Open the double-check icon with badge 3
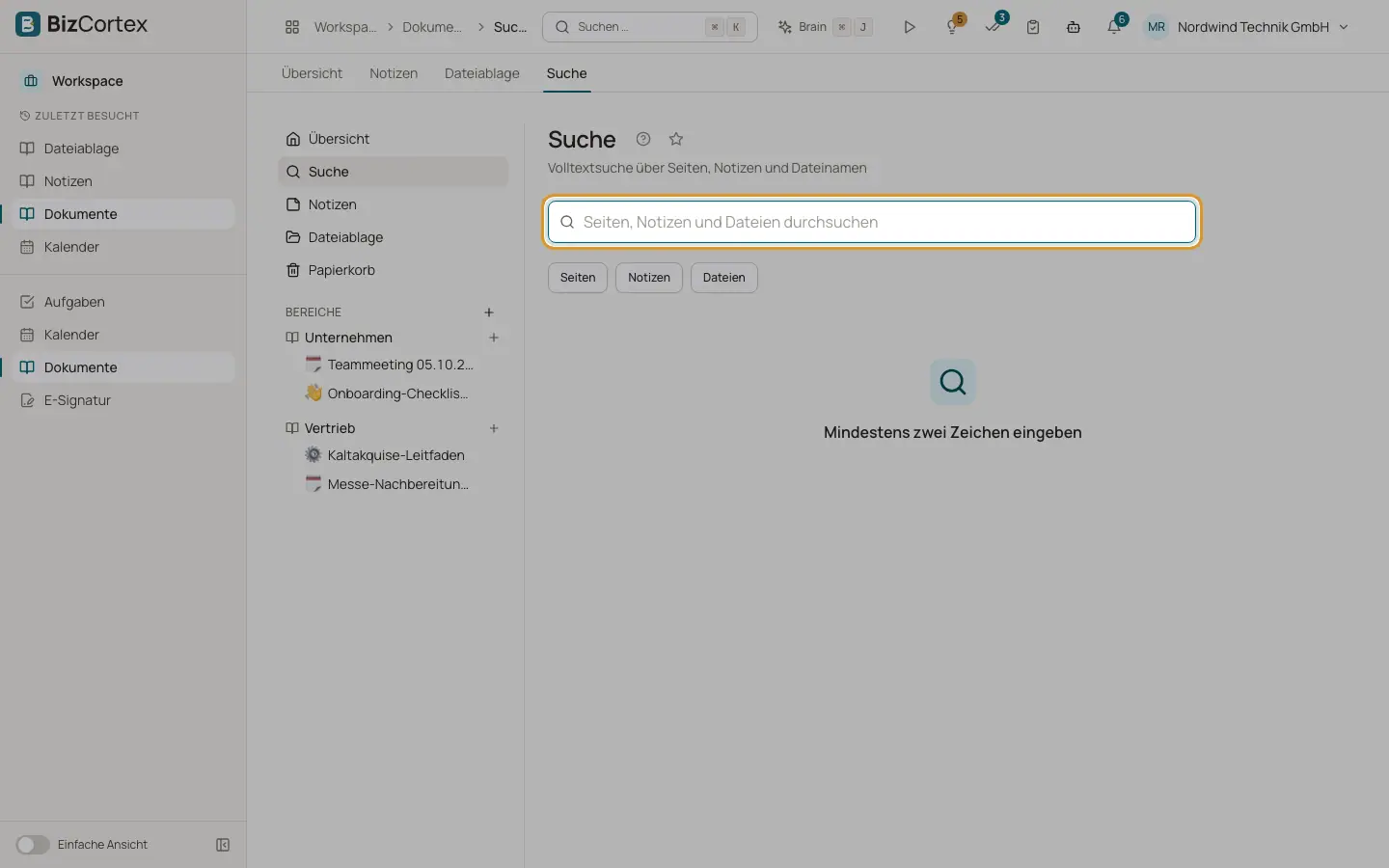Image resolution: width=1389 pixels, height=868 pixels. [x=994, y=26]
